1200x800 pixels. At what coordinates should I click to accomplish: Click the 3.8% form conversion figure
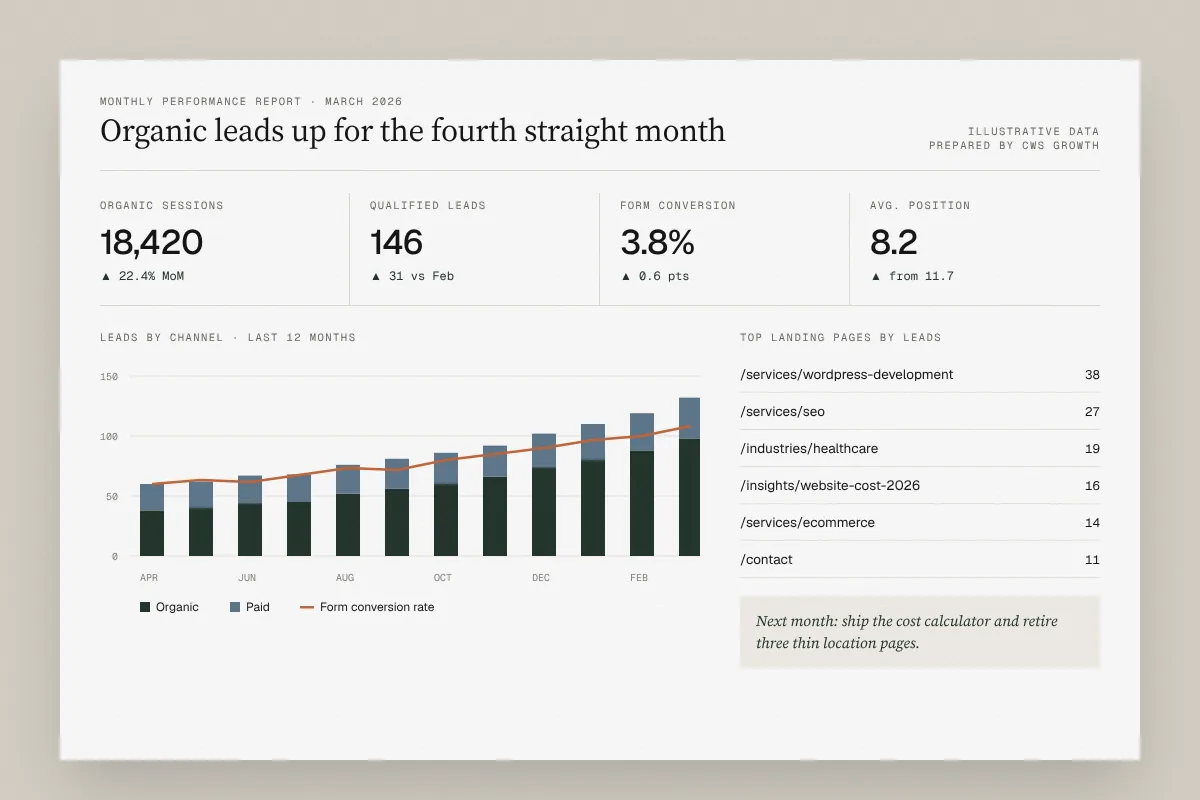click(657, 242)
